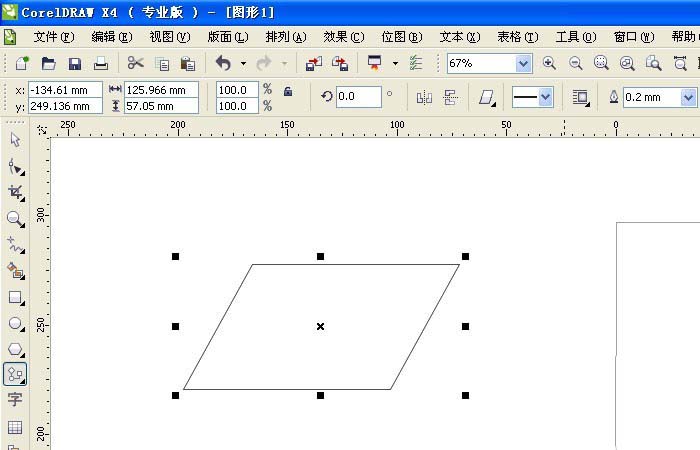Select the Table tool
700x450 pixels.
pos(15,427)
